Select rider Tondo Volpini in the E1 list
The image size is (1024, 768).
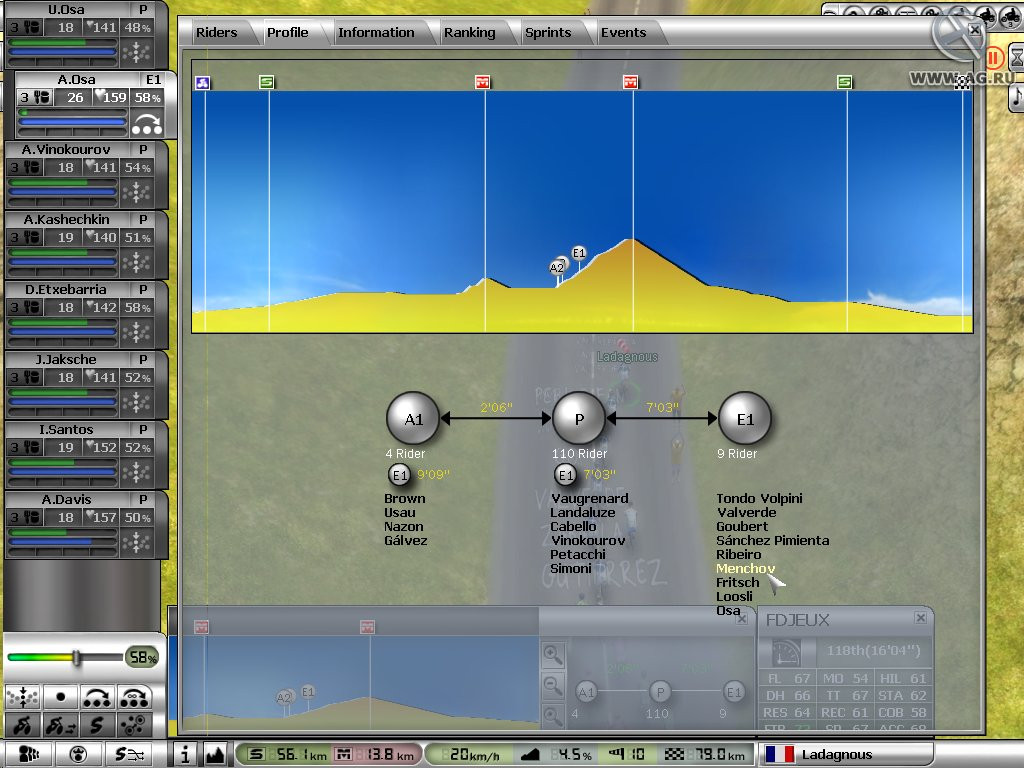(x=760, y=498)
